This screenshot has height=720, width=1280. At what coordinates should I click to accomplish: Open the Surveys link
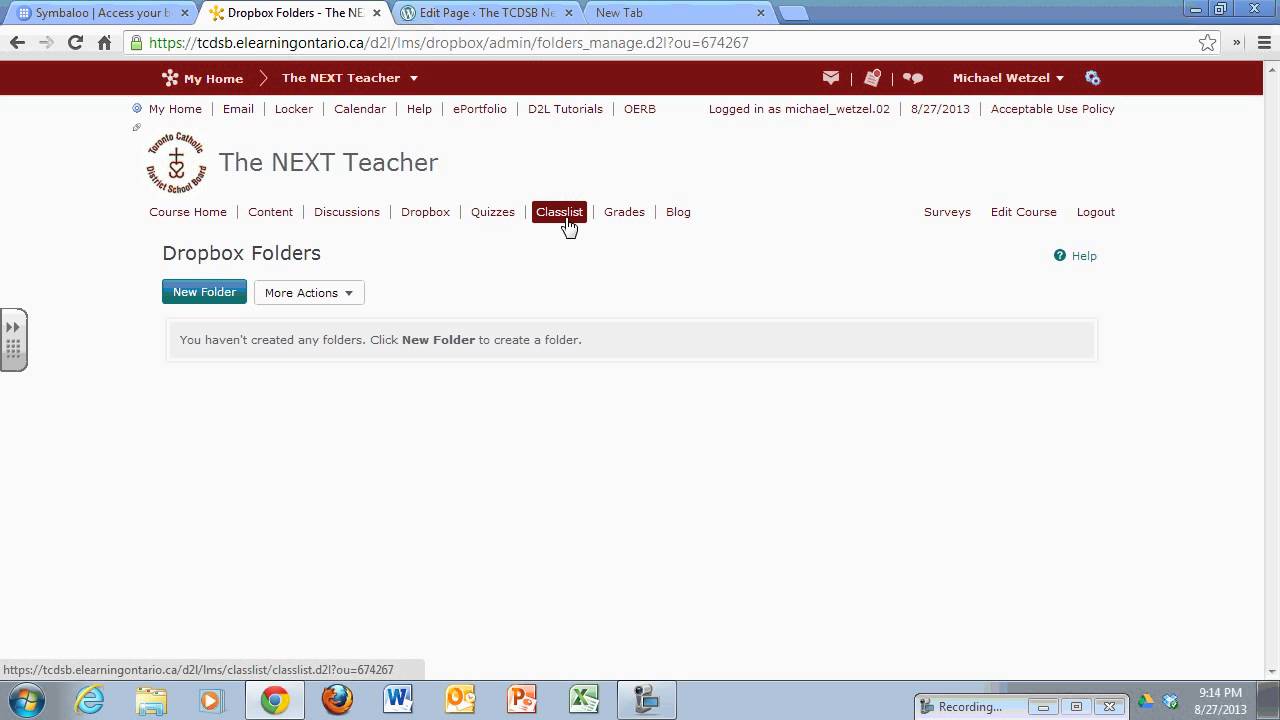(x=947, y=212)
